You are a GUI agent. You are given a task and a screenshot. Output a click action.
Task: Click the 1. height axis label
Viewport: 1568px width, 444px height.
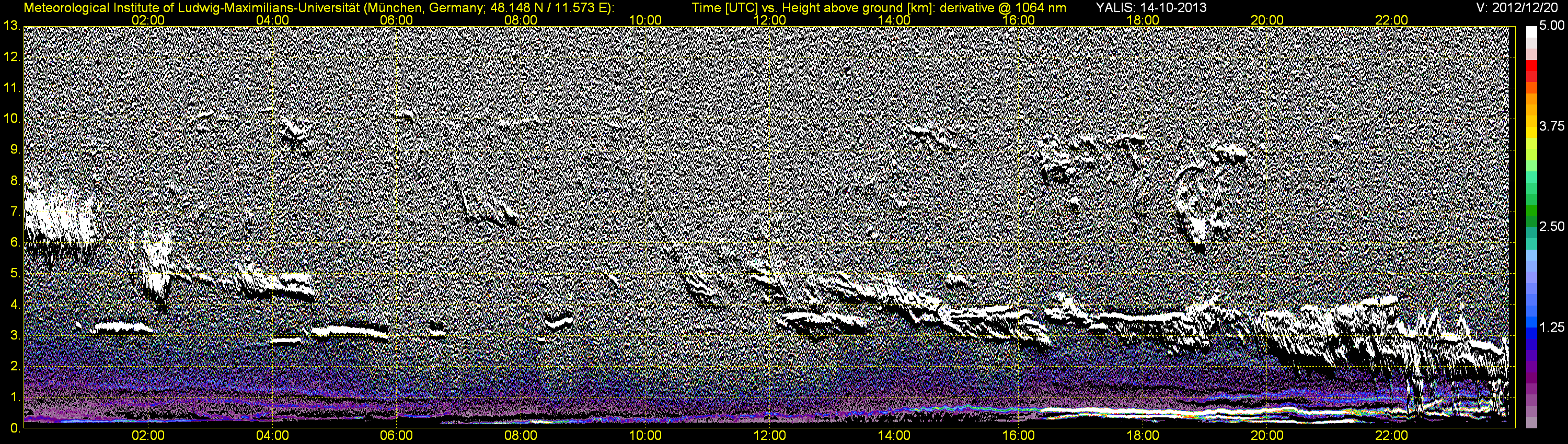15,397
